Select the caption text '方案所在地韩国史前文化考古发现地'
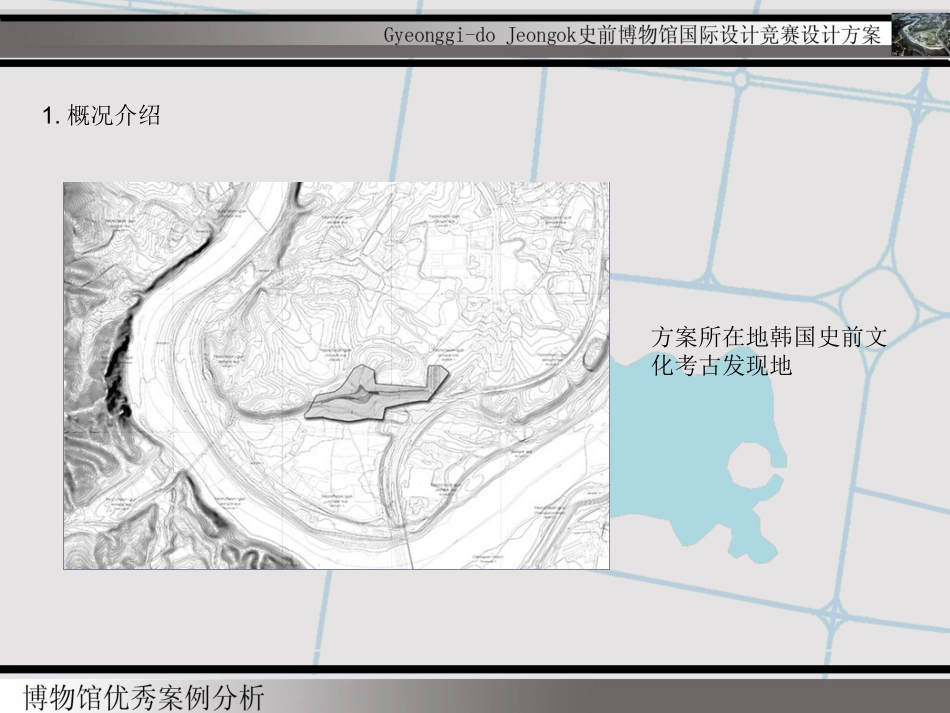 tap(769, 351)
